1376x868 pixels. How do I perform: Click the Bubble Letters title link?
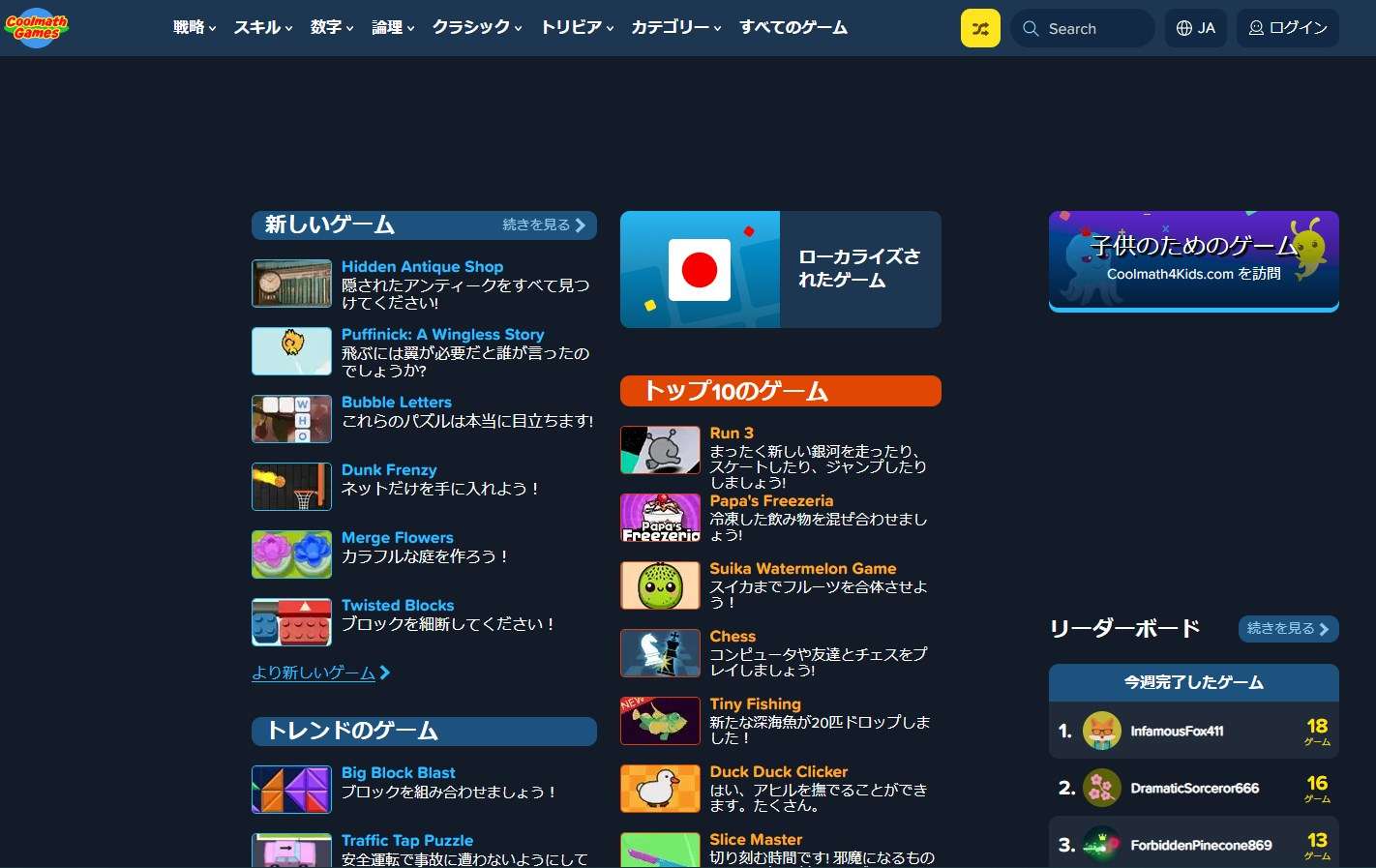point(397,403)
